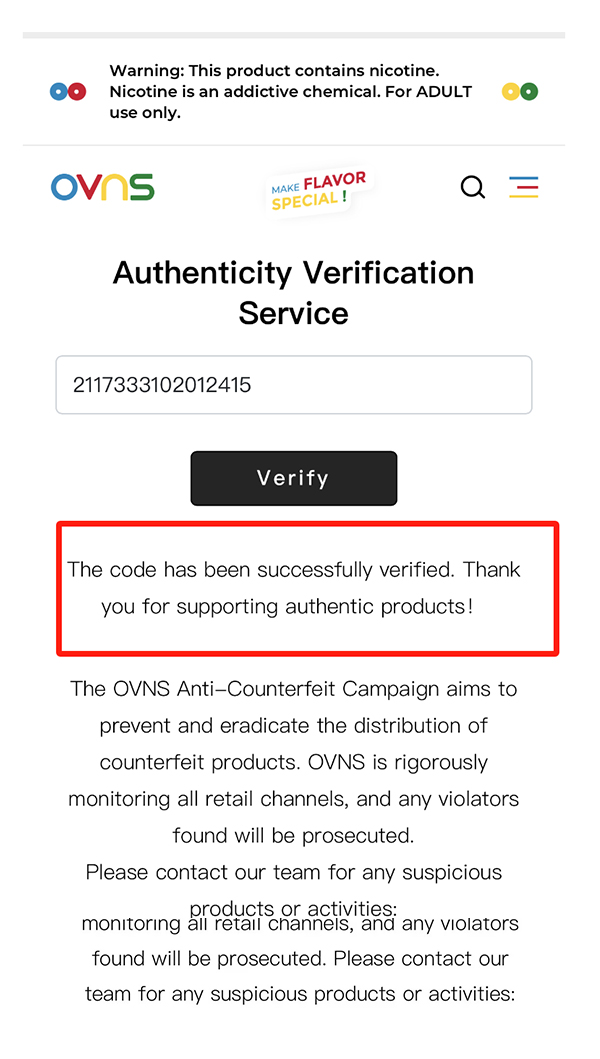The width and height of the screenshot is (600, 1059).
Task: Click the Authenticity Verification Service heading
Action: pyautogui.click(x=293, y=292)
